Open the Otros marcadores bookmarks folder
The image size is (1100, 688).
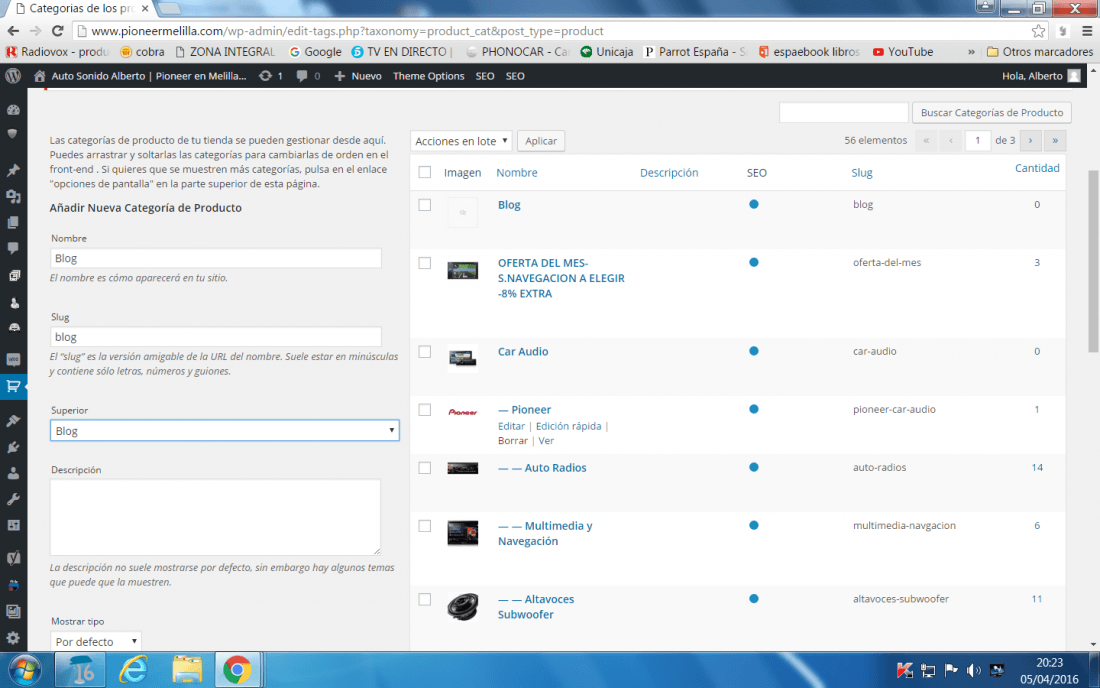tap(1040, 52)
